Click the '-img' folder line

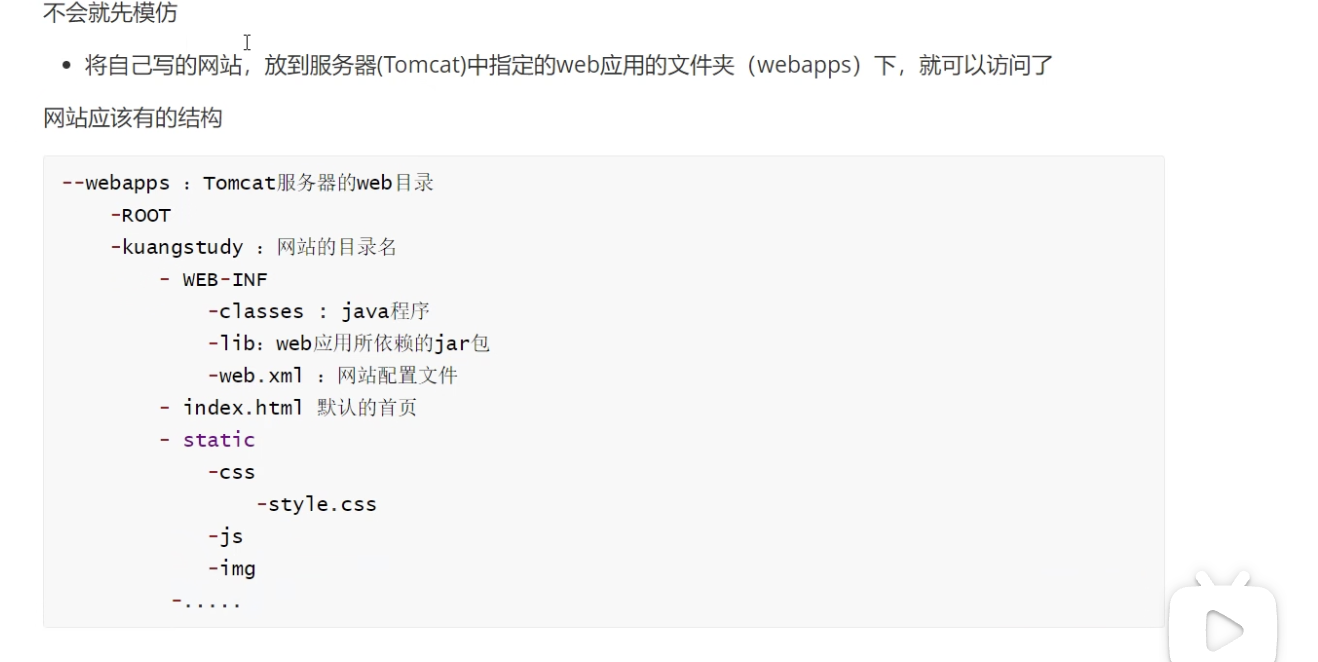232,568
